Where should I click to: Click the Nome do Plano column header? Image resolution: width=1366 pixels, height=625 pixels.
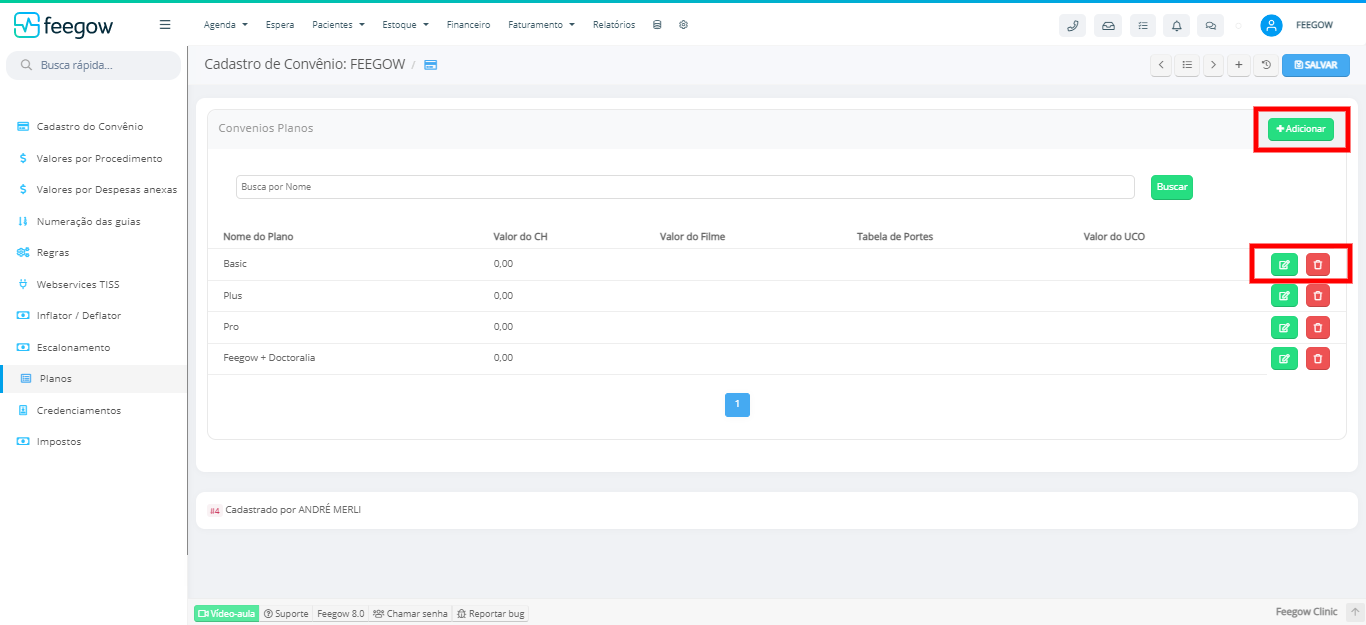pos(258,237)
